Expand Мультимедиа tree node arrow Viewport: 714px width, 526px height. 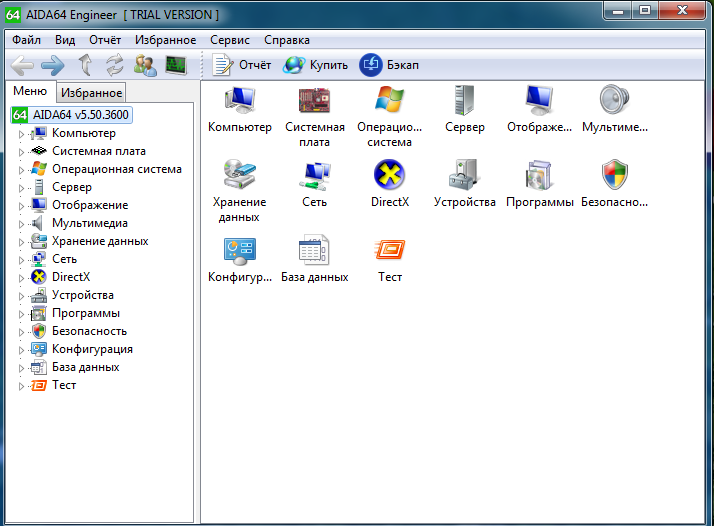(x=21, y=224)
